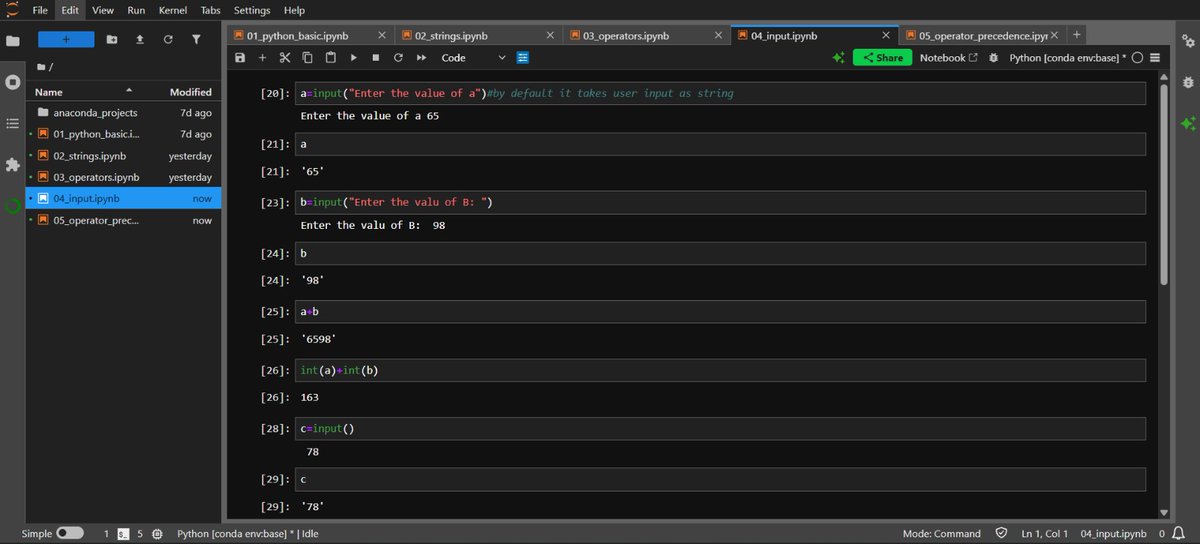The height and width of the screenshot is (544, 1200).
Task: Click the terminal count icon in status bar
Action: point(123,534)
